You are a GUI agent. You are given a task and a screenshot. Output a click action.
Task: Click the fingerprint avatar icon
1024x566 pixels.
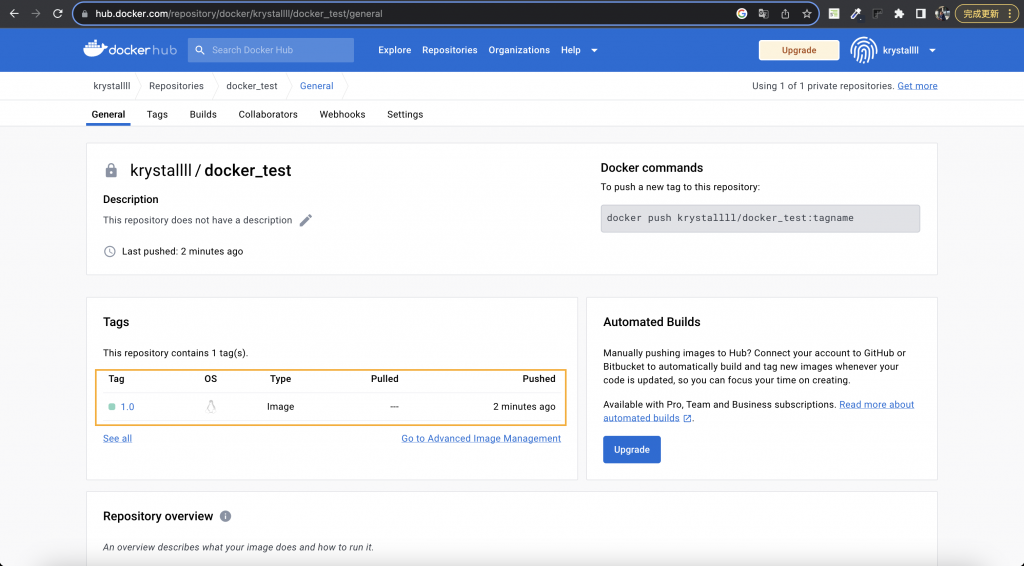(x=863, y=50)
